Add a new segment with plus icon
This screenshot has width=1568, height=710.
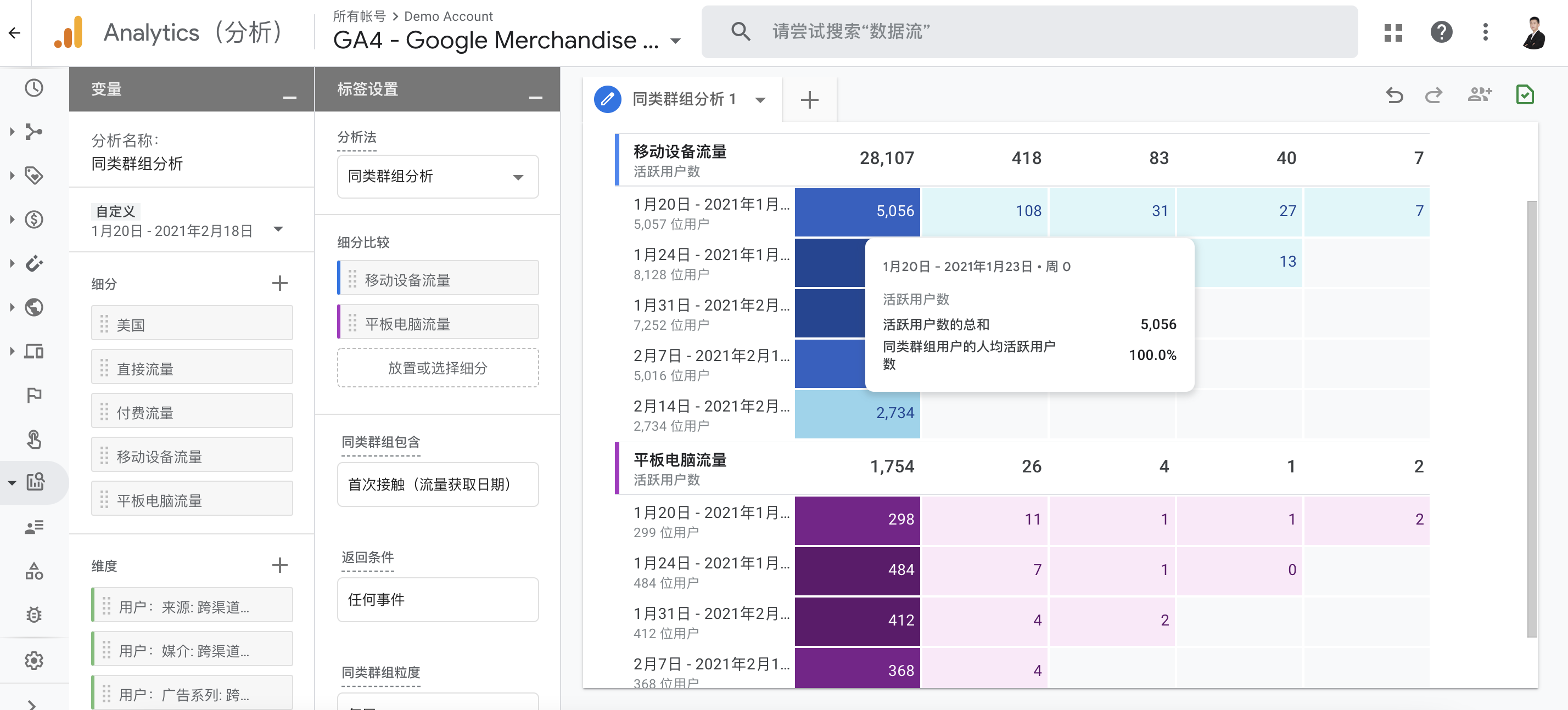coord(279,283)
